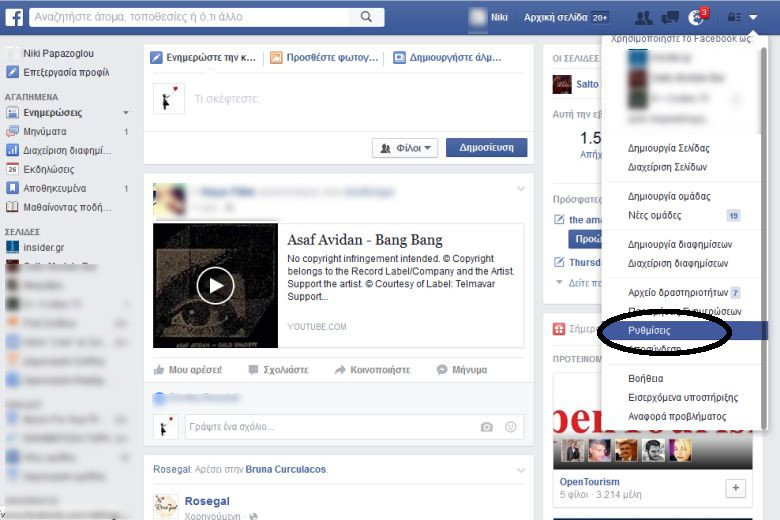Click the Μήνυμα message button under post
The image size is (780, 520).
[462, 370]
